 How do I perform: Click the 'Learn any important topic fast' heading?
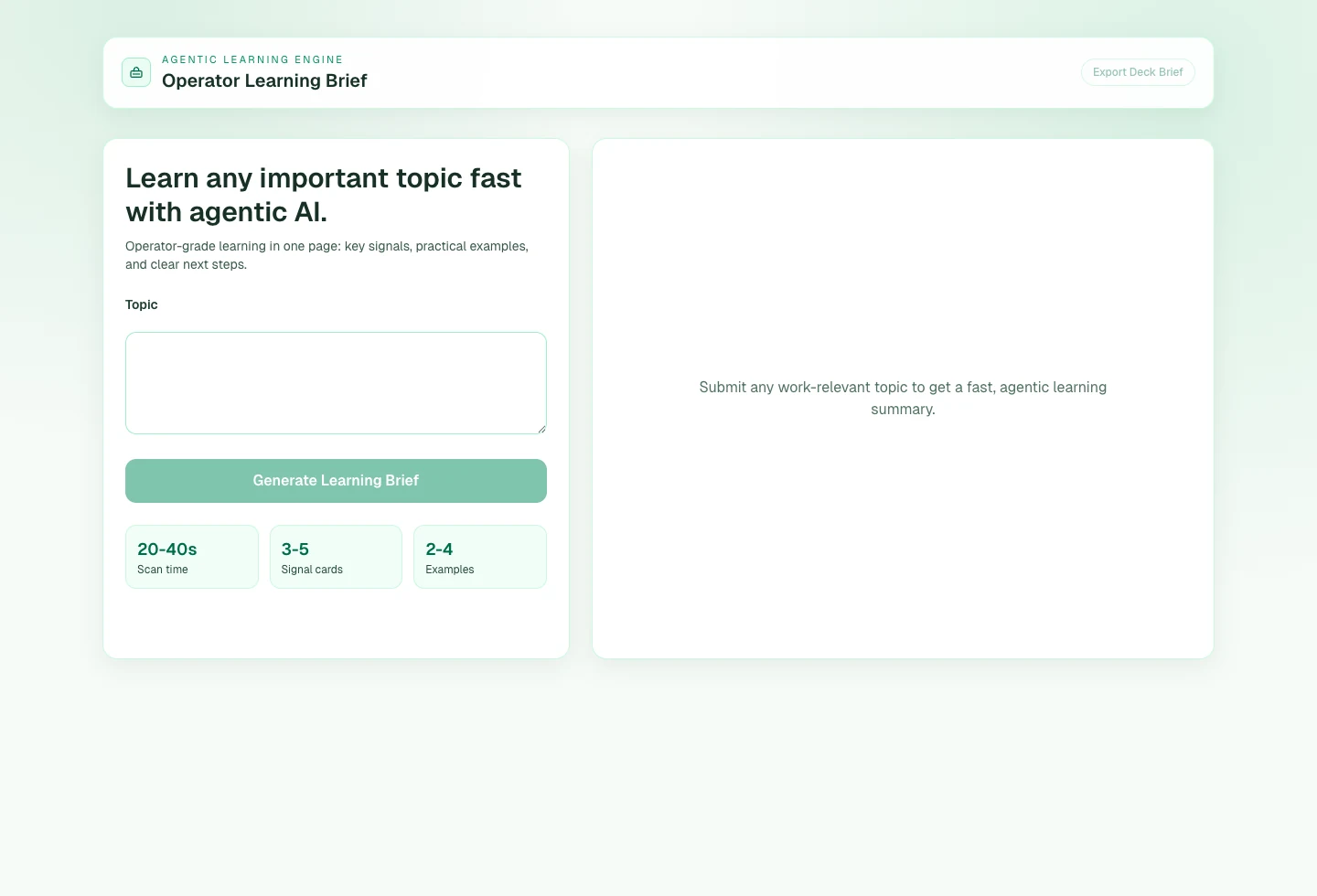coord(324,195)
